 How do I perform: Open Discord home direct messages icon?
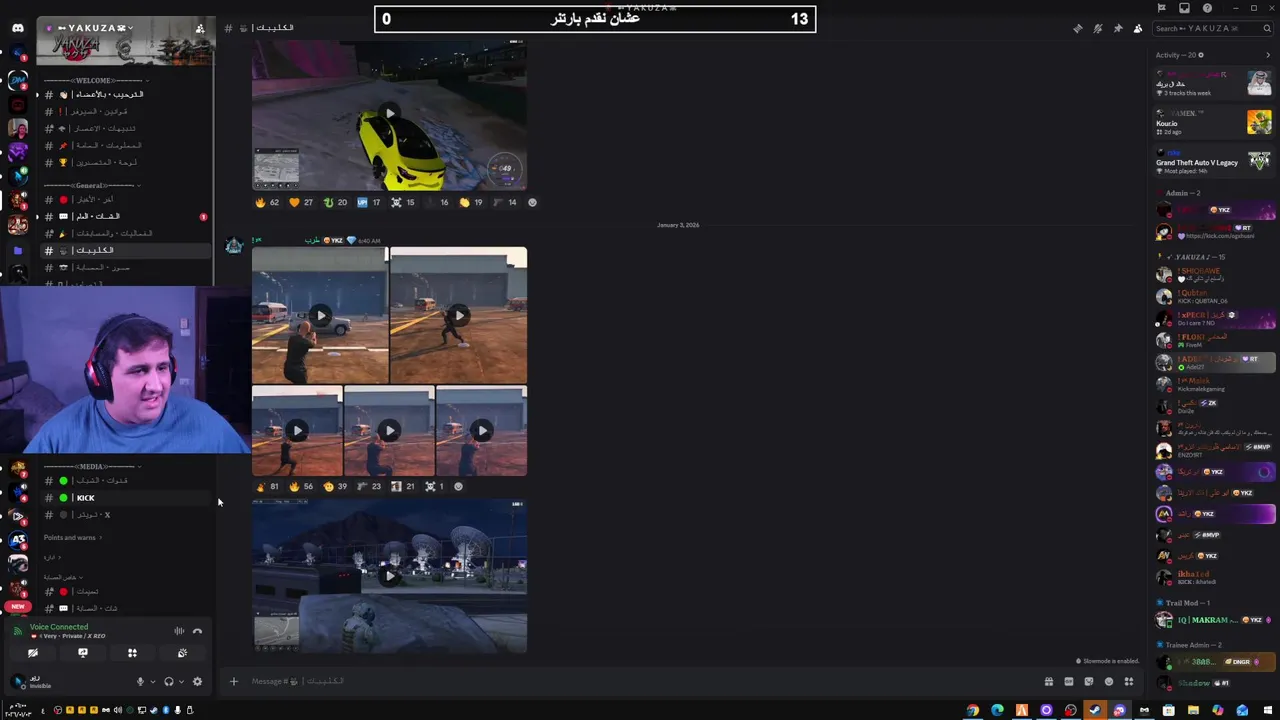[x=18, y=28]
